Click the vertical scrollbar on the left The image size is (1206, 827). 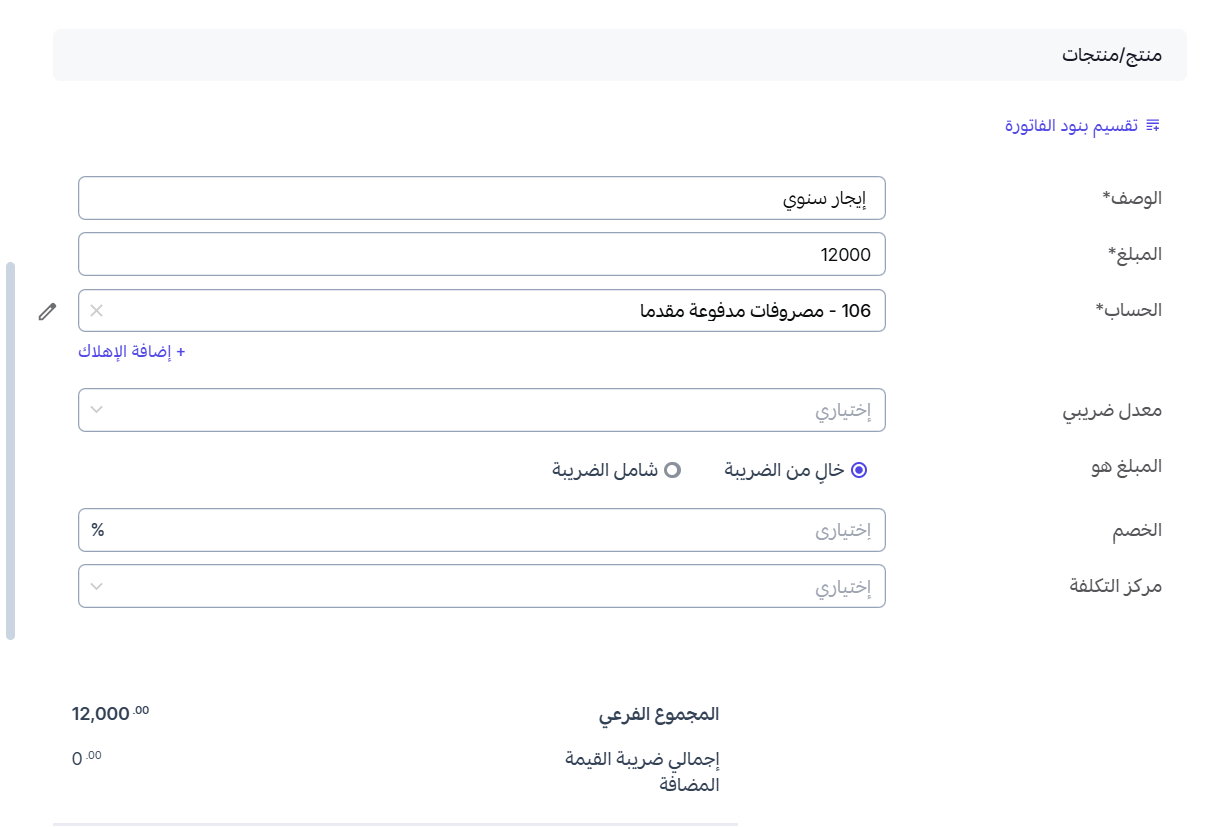point(10,450)
